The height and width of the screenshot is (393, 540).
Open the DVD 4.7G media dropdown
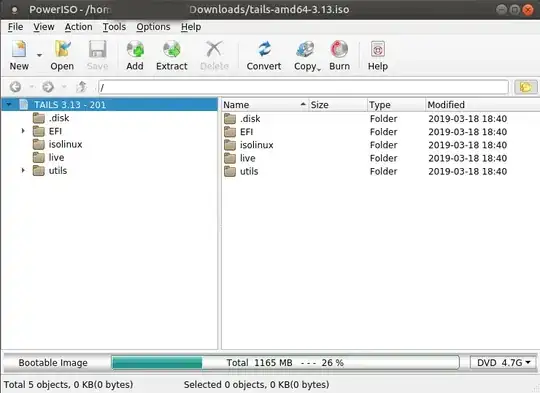pyautogui.click(x=503, y=363)
